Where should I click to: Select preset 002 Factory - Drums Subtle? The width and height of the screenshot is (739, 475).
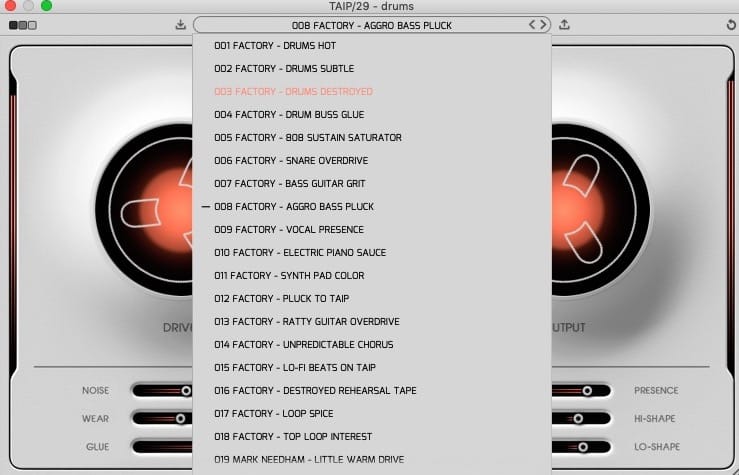(372, 69)
